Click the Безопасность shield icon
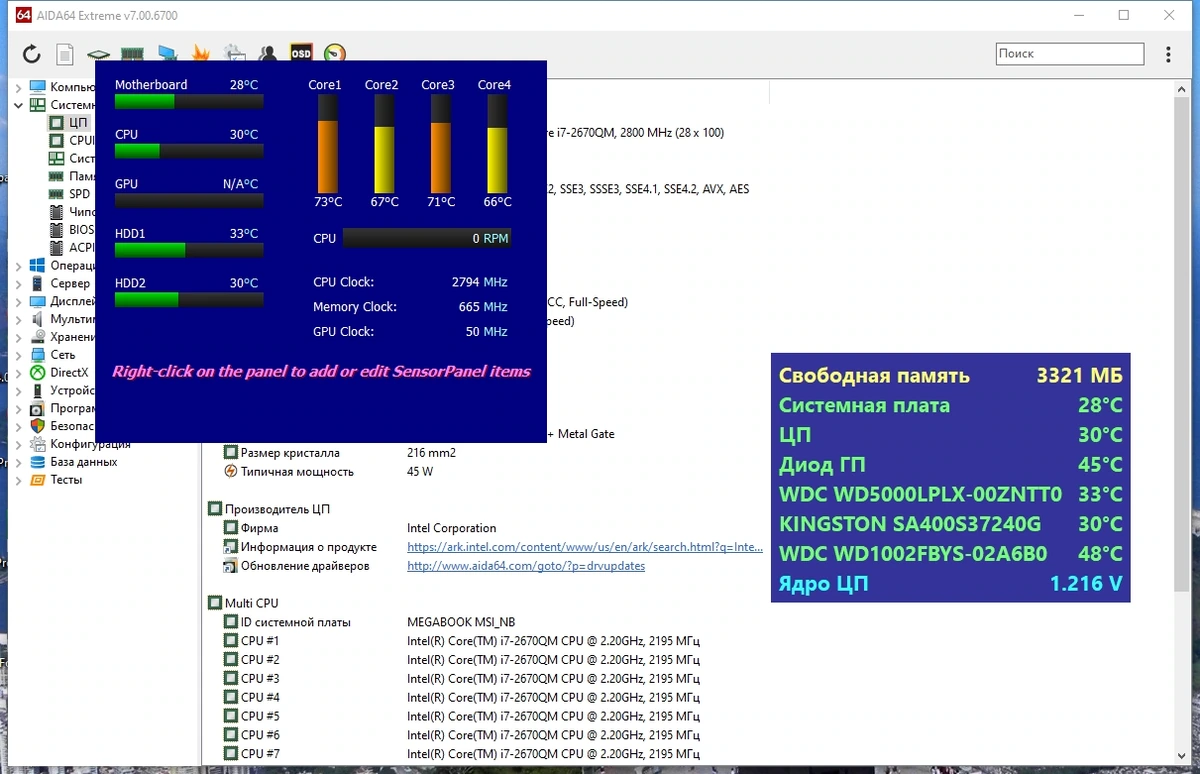This screenshot has width=1200, height=774. [x=38, y=426]
